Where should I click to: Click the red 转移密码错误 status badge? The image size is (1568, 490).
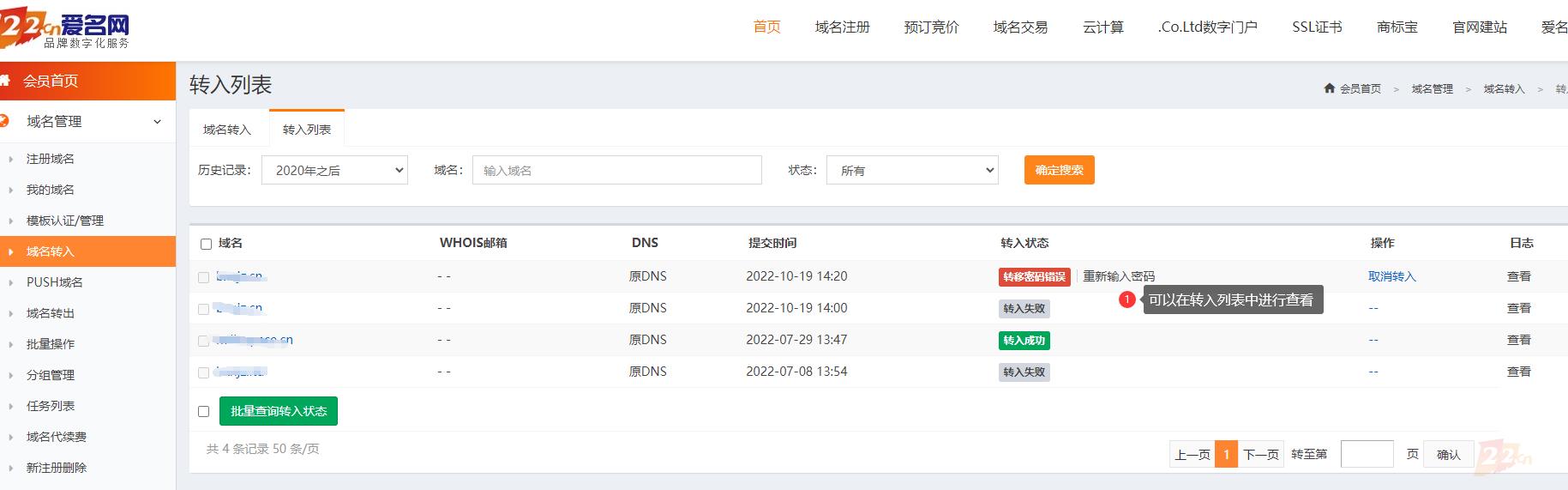[1034, 277]
